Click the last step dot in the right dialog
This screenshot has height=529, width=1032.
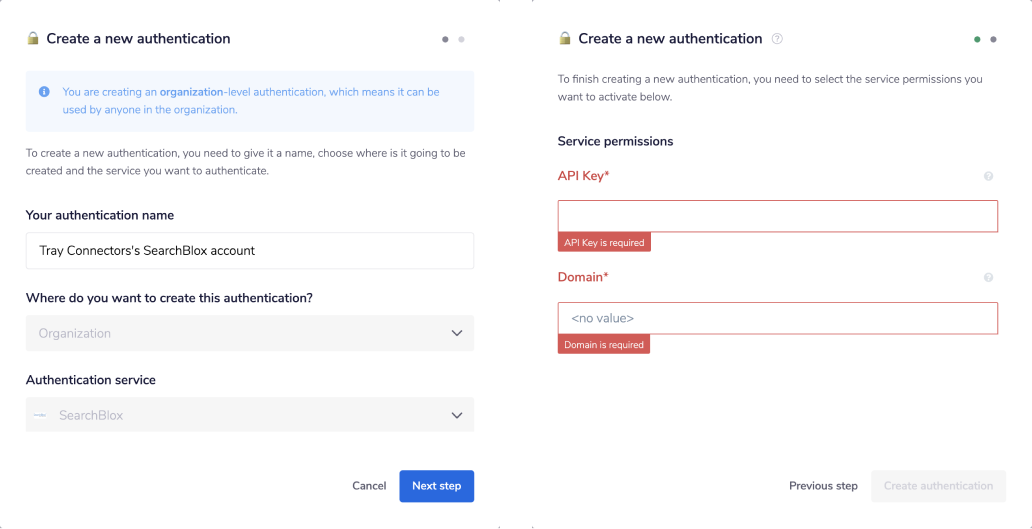tap(993, 40)
